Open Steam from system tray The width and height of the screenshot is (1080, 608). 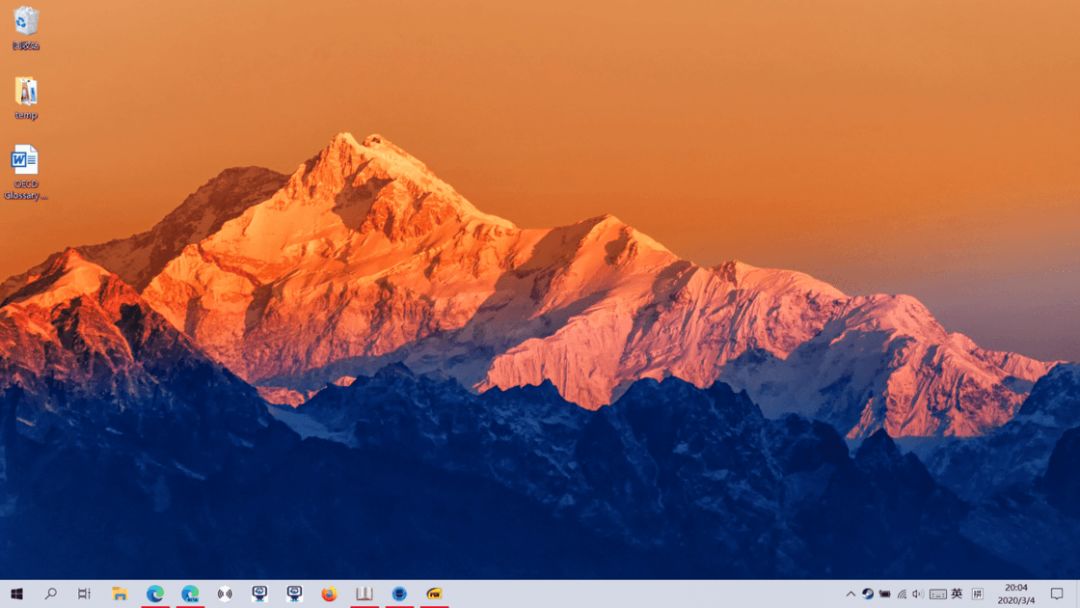tap(868, 594)
